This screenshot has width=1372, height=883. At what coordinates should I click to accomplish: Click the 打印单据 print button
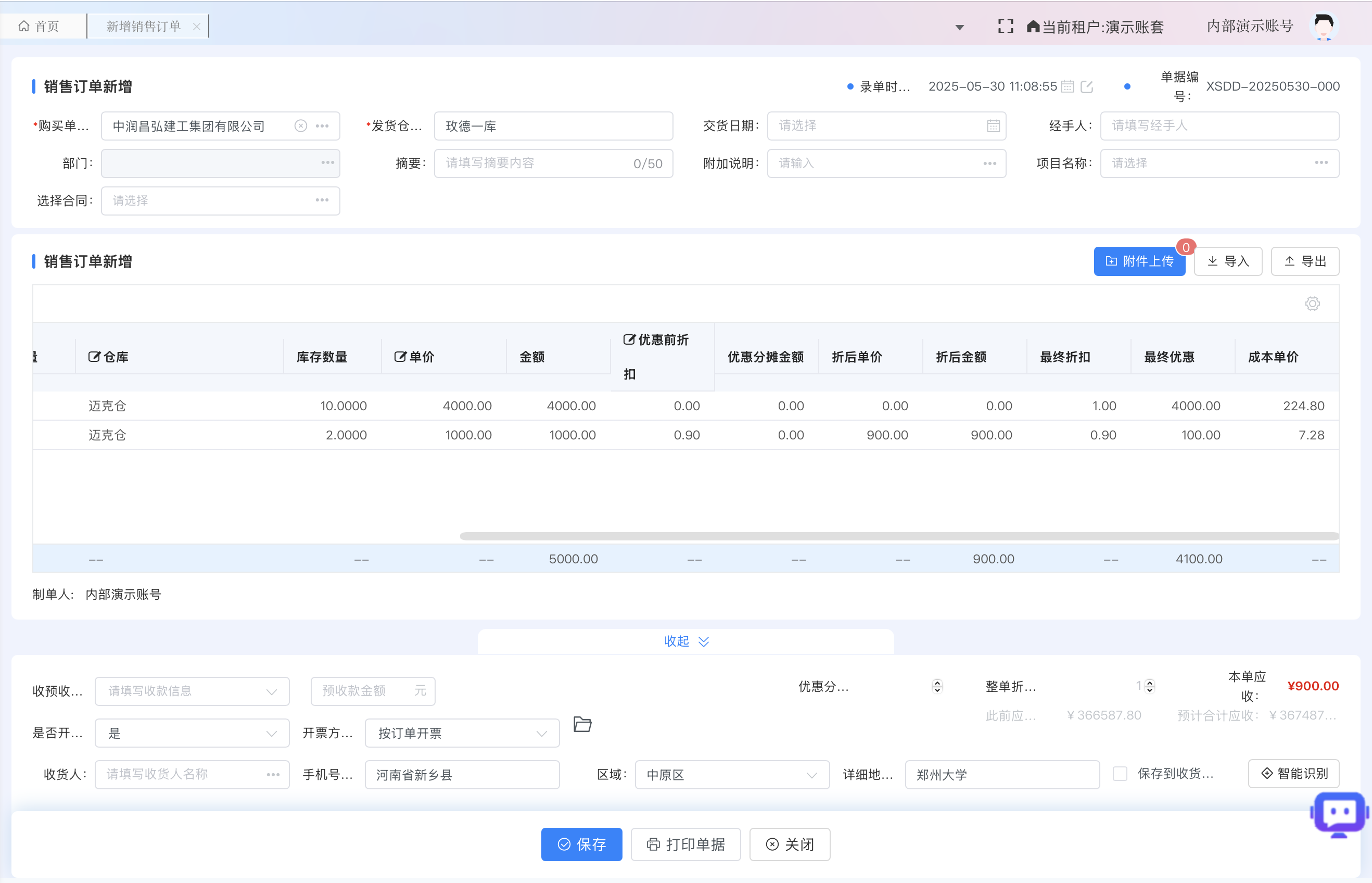pos(685,844)
